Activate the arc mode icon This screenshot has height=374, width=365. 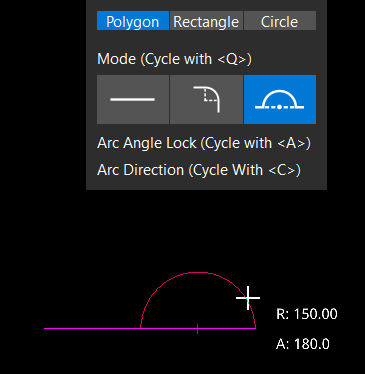coord(280,99)
